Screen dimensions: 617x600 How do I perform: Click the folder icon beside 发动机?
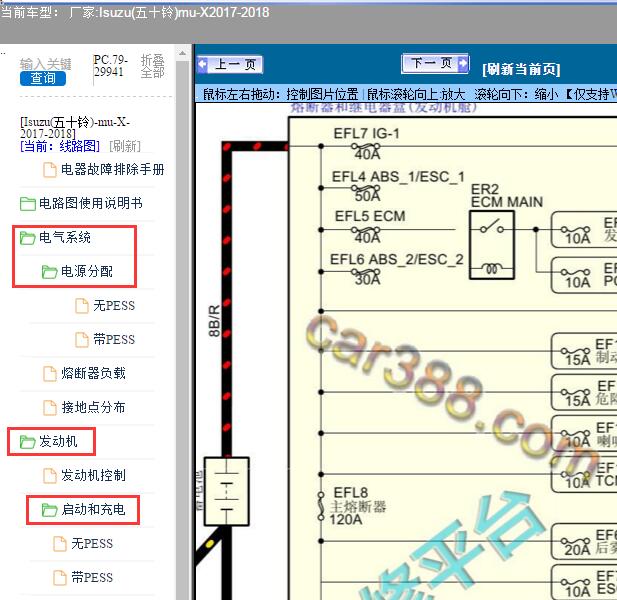point(28,442)
